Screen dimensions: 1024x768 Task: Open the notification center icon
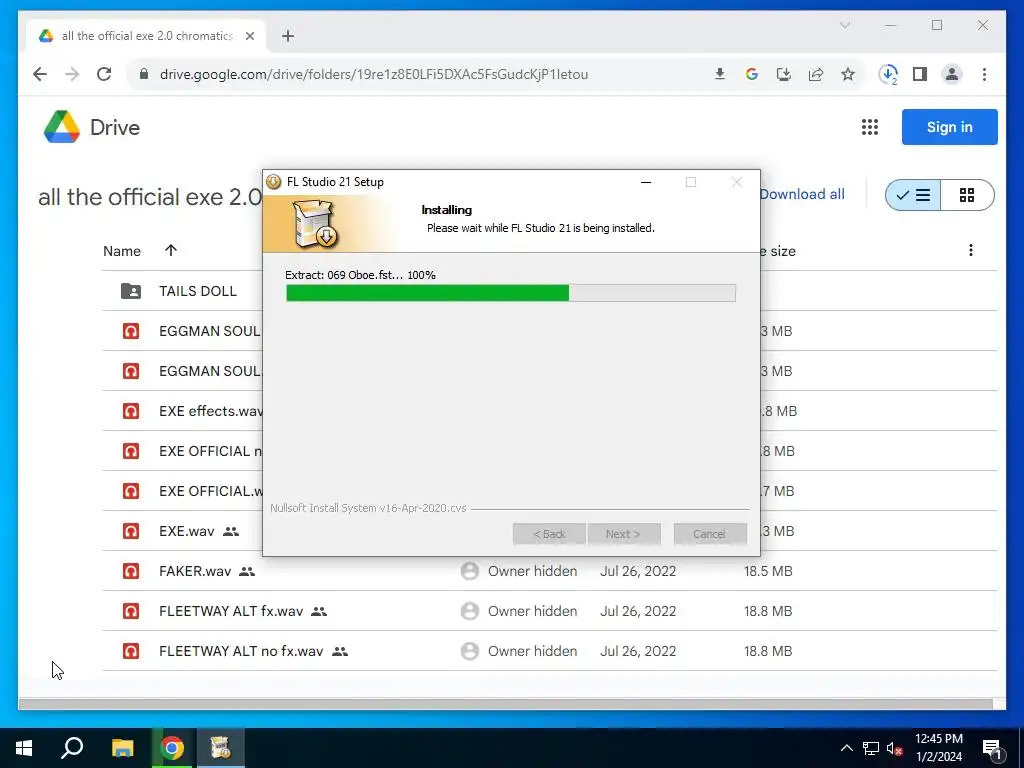click(x=992, y=748)
